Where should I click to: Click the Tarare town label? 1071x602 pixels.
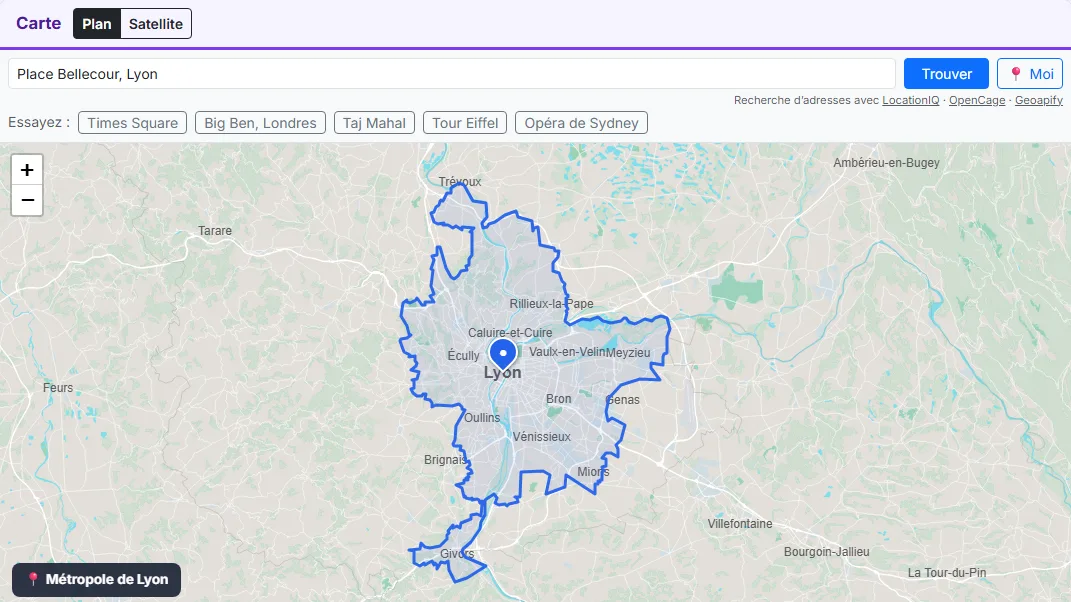point(214,231)
